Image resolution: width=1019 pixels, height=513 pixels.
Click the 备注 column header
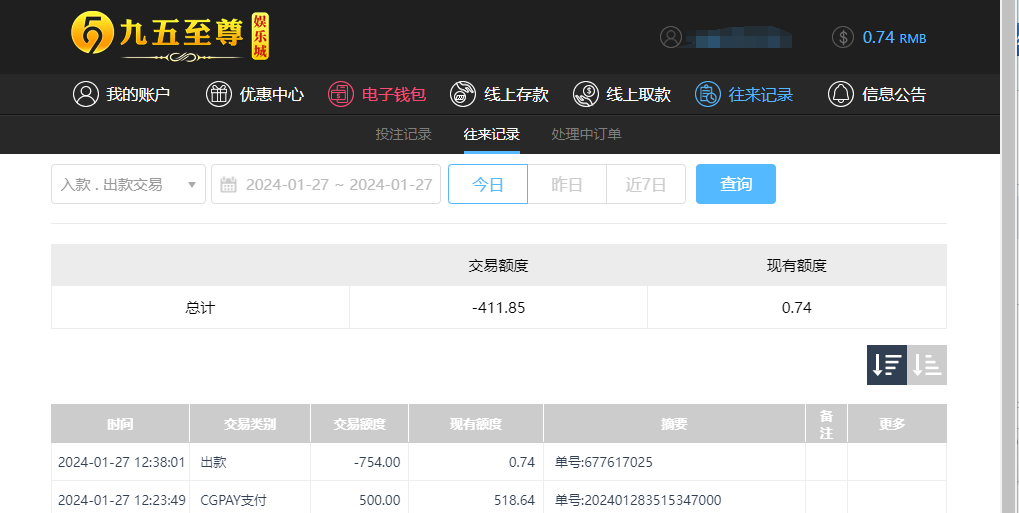coord(827,424)
